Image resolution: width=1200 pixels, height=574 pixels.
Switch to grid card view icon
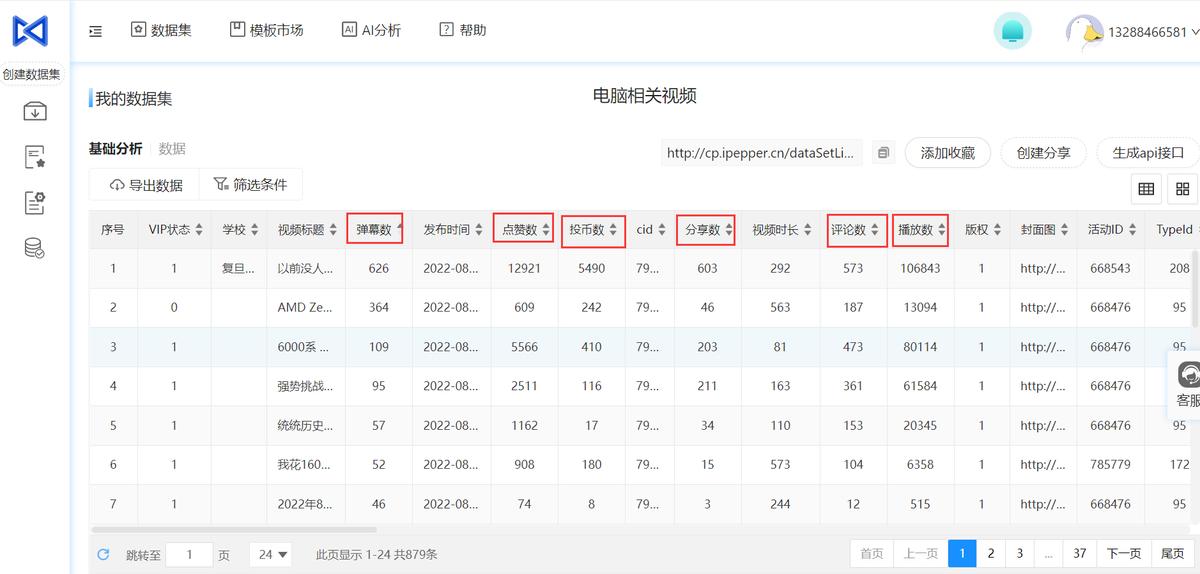(x=1182, y=189)
